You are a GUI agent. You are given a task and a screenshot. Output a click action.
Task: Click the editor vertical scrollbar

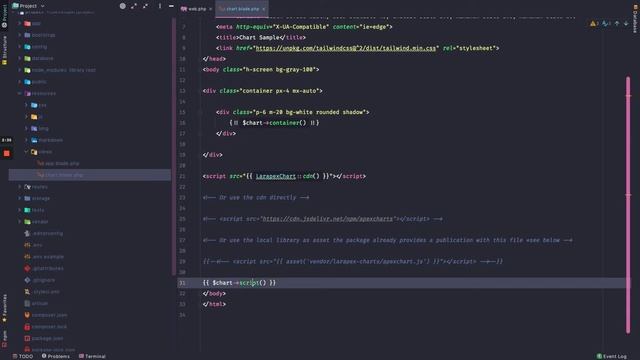coord(628,204)
